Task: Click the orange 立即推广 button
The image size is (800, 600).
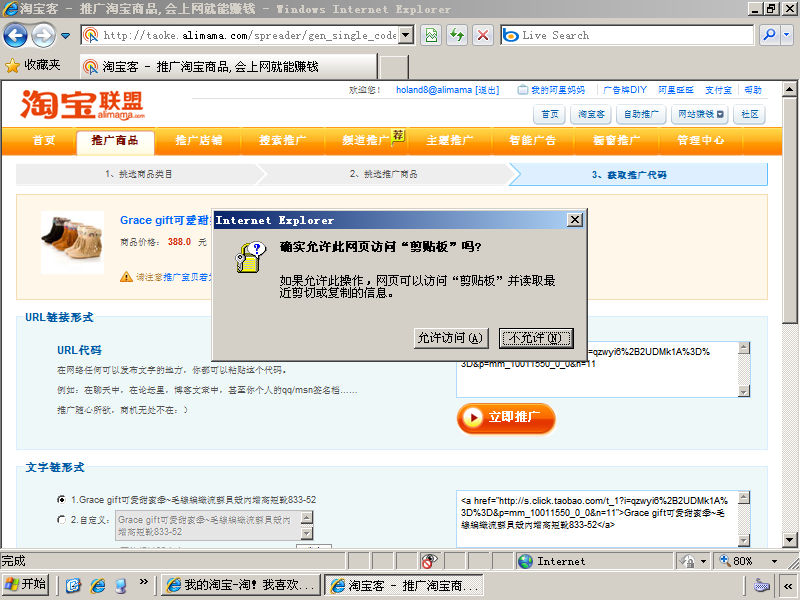Action: point(506,418)
